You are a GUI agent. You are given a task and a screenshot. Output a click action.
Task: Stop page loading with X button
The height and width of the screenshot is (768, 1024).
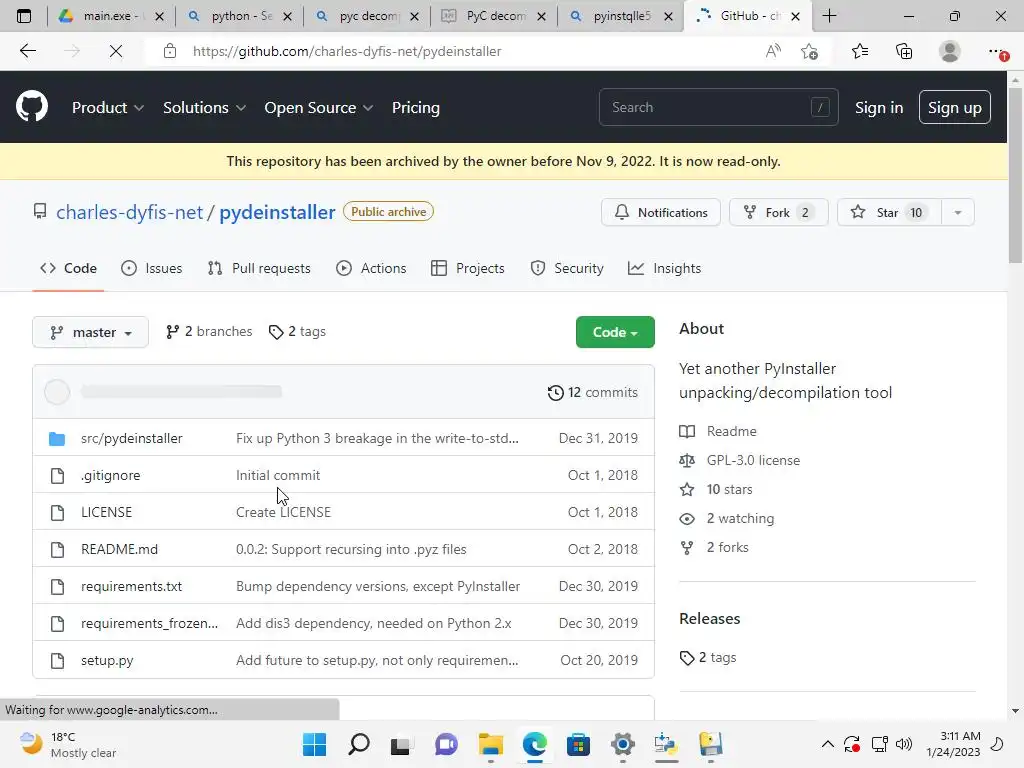click(116, 51)
